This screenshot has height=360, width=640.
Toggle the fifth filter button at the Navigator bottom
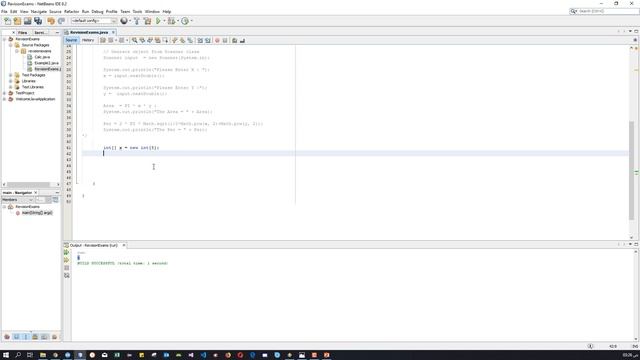click(44, 337)
